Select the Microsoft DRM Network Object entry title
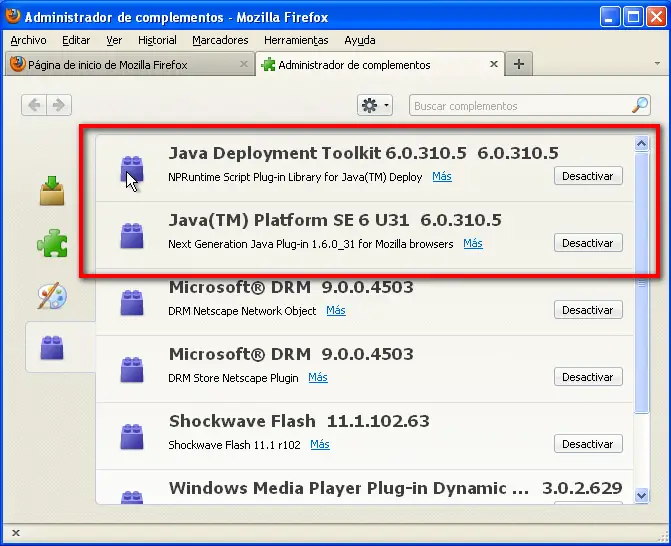 click(x=291, y=287)
